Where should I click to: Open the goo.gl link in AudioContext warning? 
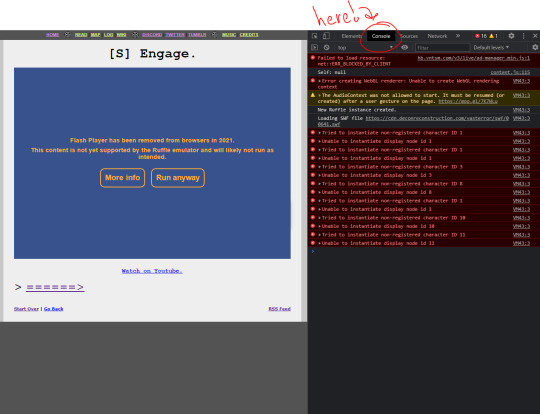click(x=468, y=101)
